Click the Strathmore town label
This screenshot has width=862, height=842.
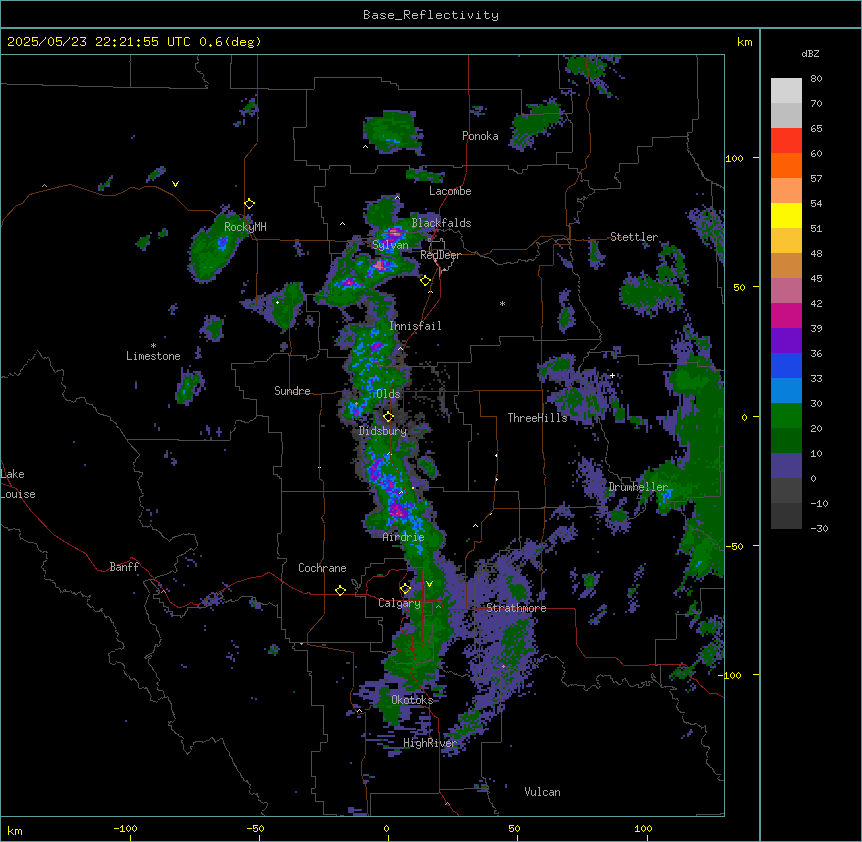[516, 608]
